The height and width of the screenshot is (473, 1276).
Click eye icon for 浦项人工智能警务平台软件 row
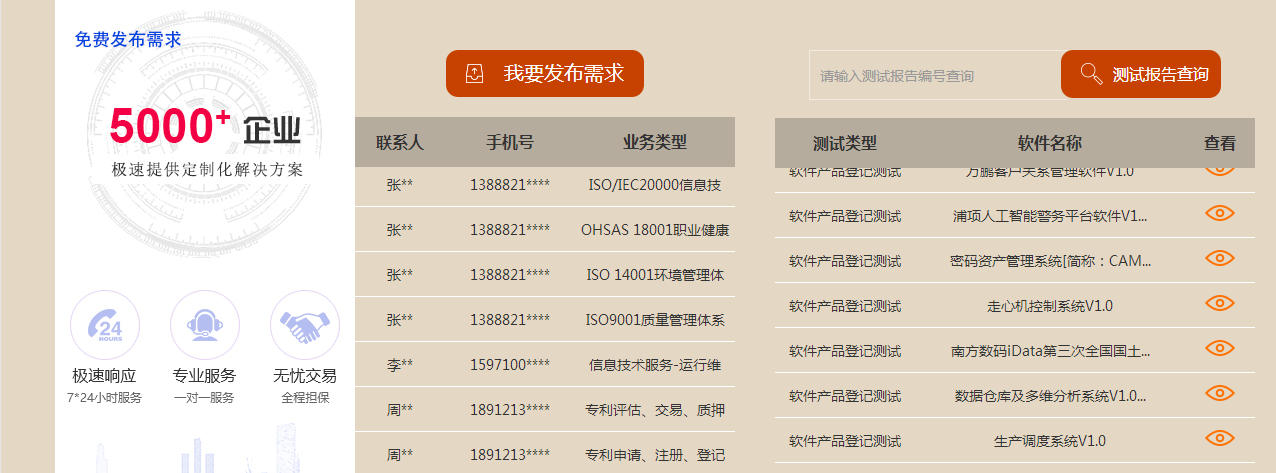[1219, 213]
